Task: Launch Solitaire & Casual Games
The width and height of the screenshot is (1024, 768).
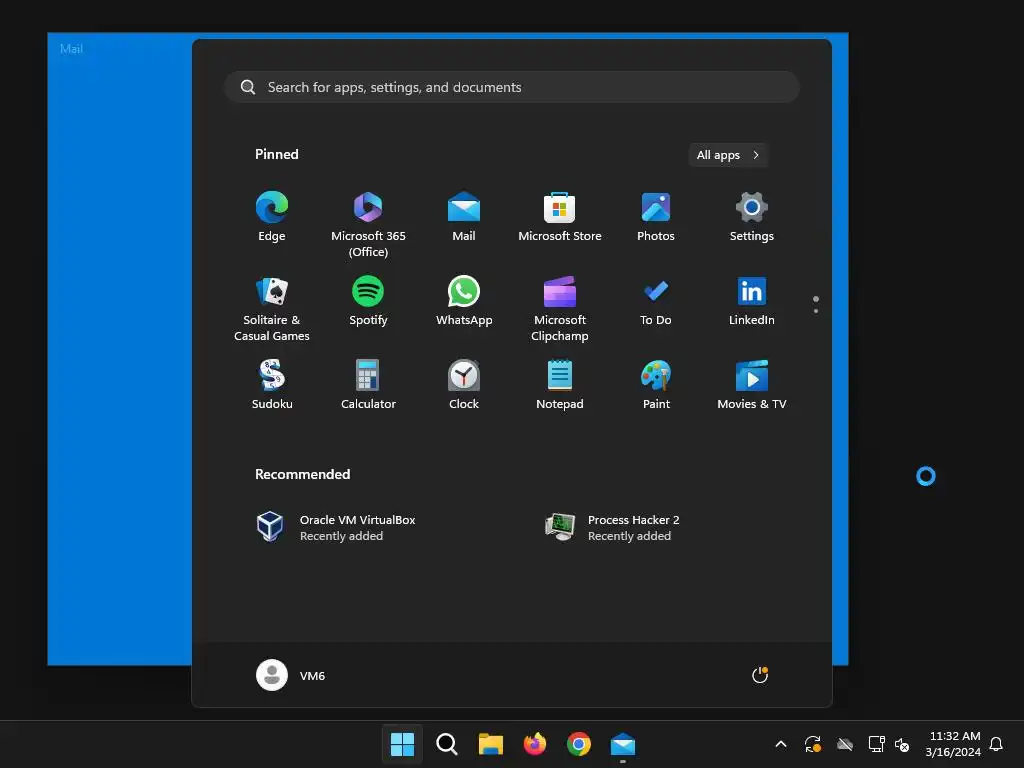Action: 272,309
